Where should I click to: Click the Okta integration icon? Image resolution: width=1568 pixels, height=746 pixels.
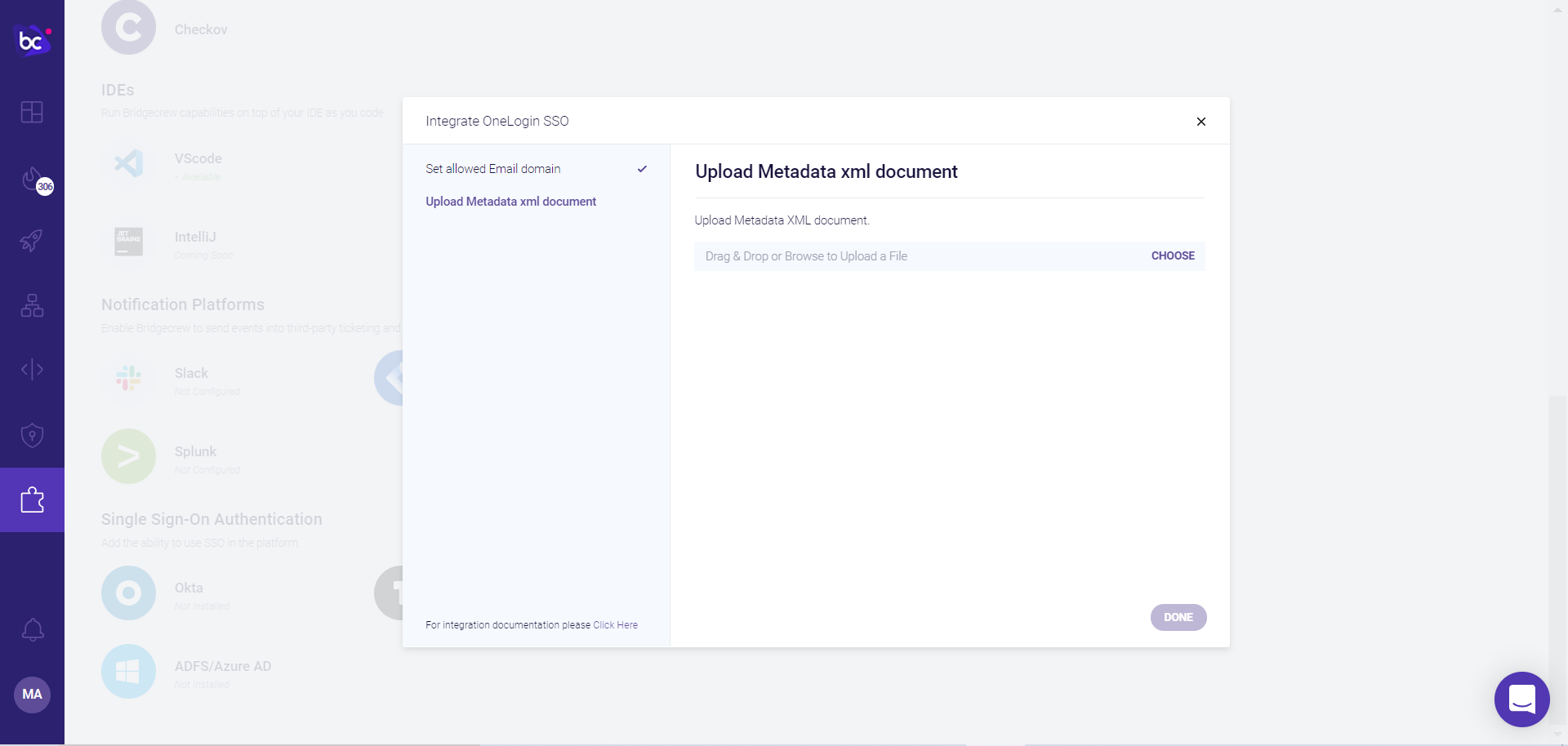point(128,593)
